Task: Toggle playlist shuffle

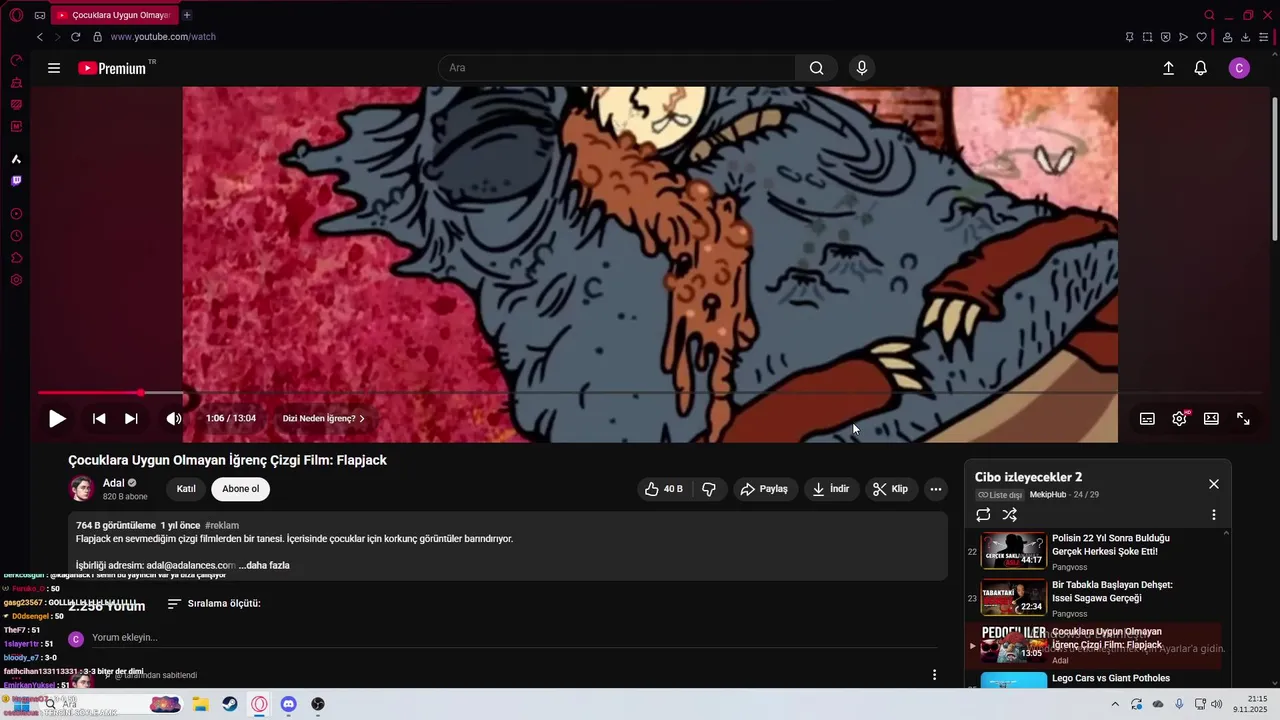Action: coord(1010,515)
